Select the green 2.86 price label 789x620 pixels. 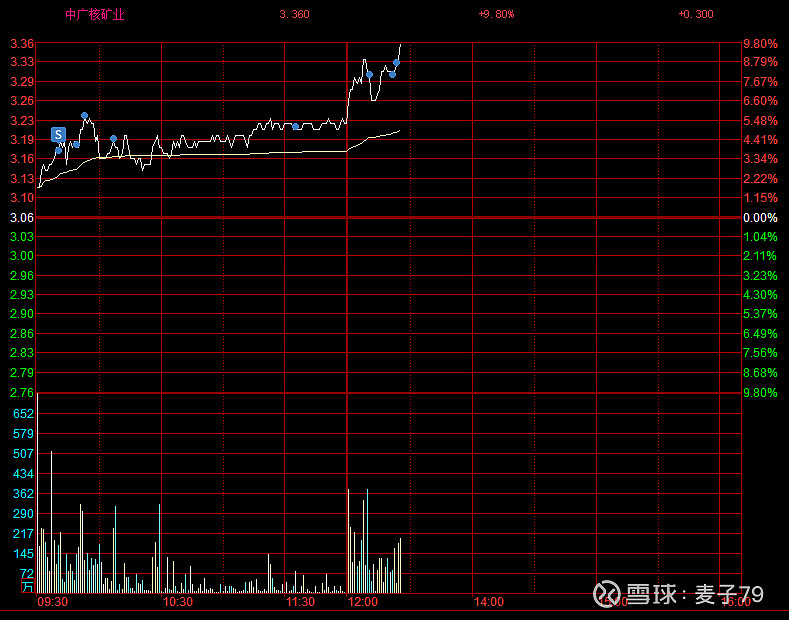[x=22, y=334]
